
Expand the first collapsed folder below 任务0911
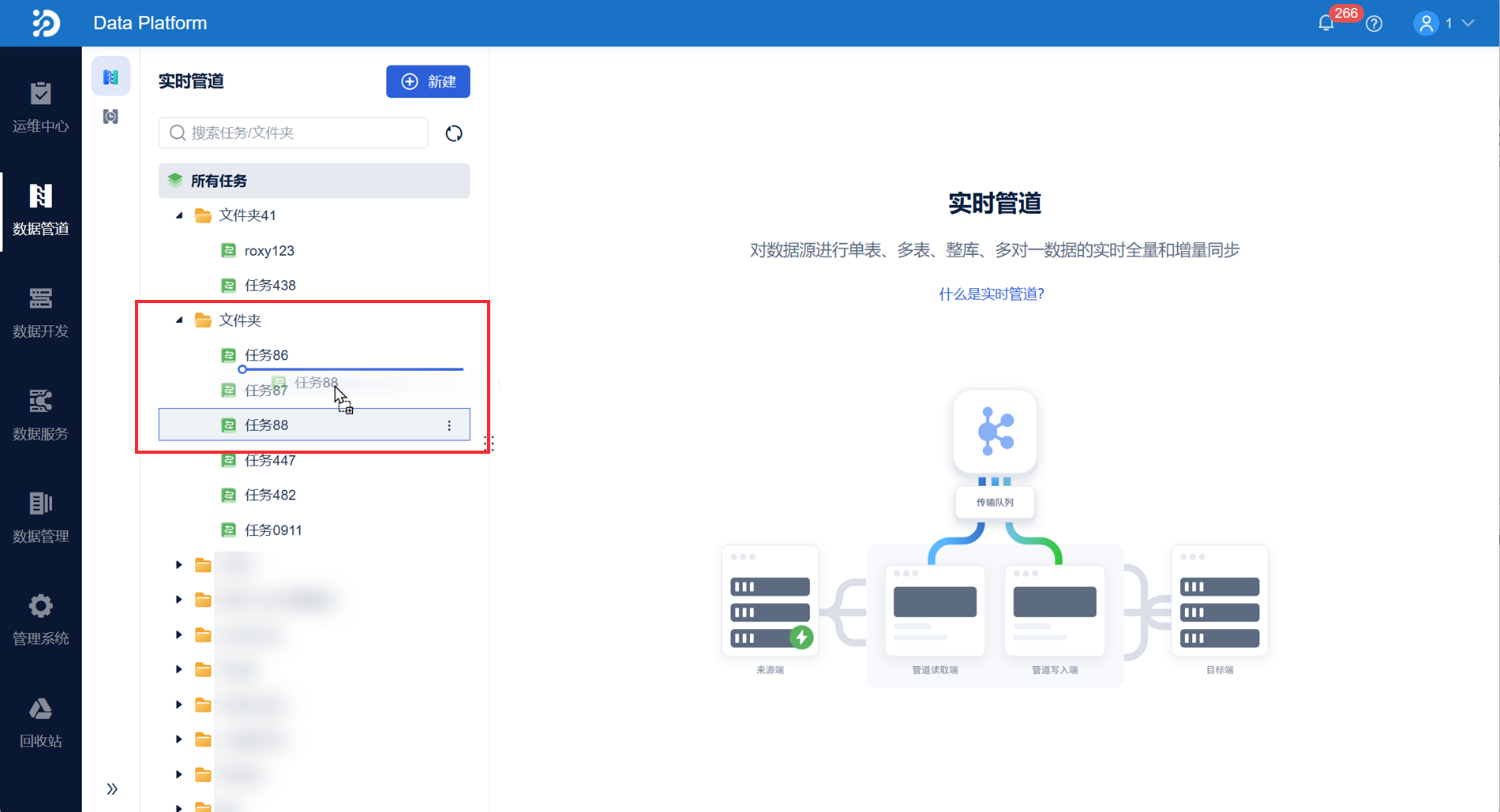(179, 565)
